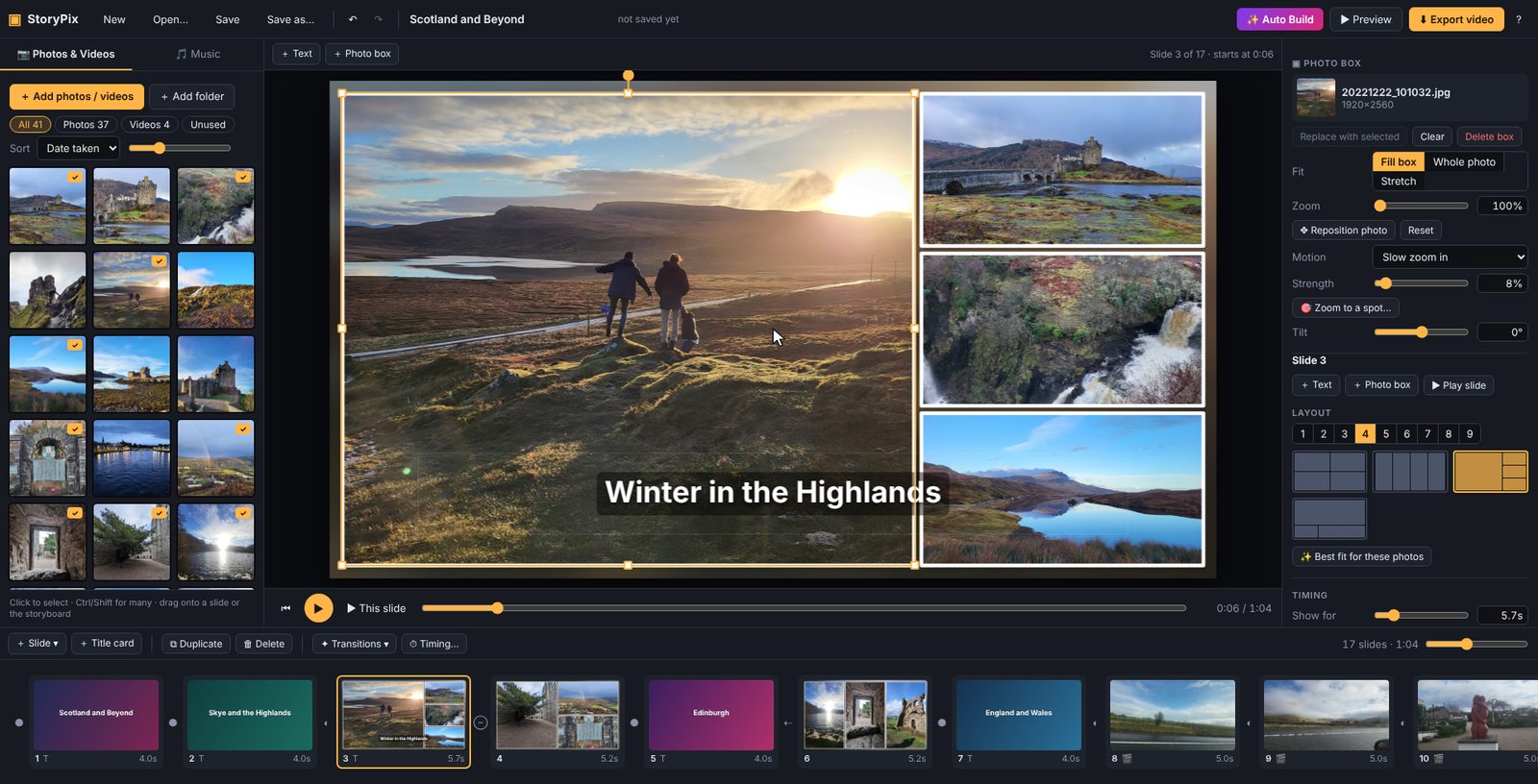This screenshot has width=1538, height=784.
Task: Select the four-equal-quadrants layout thumbnail
Action: pyautogui.click(x=1329, y=472)
